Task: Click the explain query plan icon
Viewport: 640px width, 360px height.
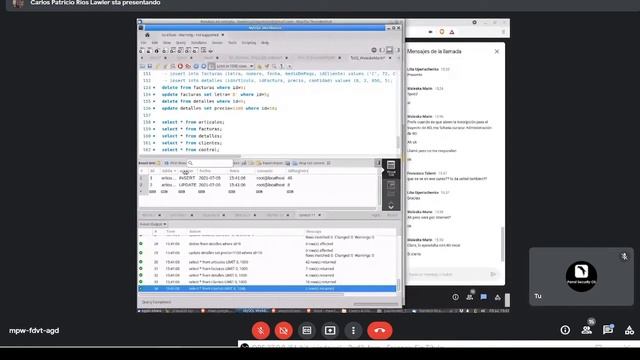Action: [x=173, y=66]
